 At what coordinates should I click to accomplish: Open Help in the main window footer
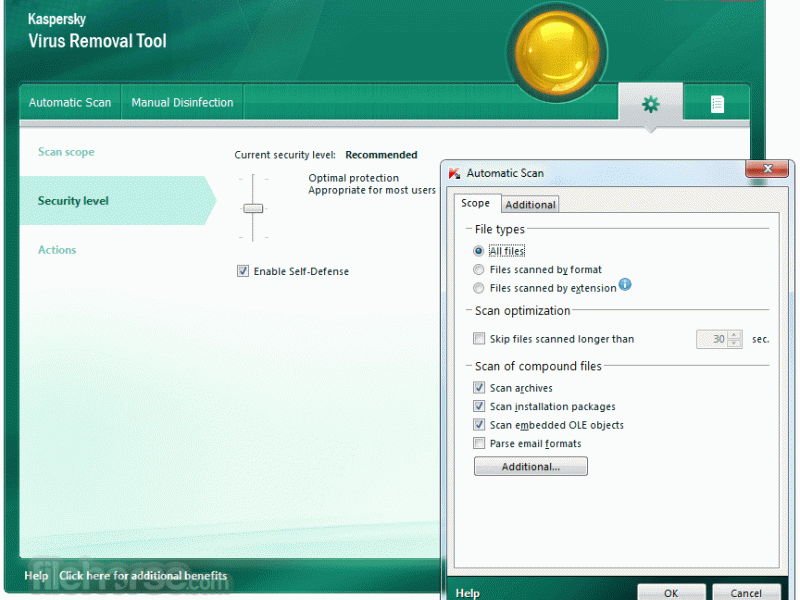click(36, 576)
